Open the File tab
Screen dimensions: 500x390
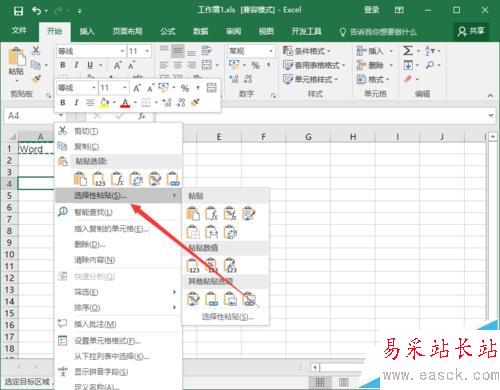pos(19,31)
